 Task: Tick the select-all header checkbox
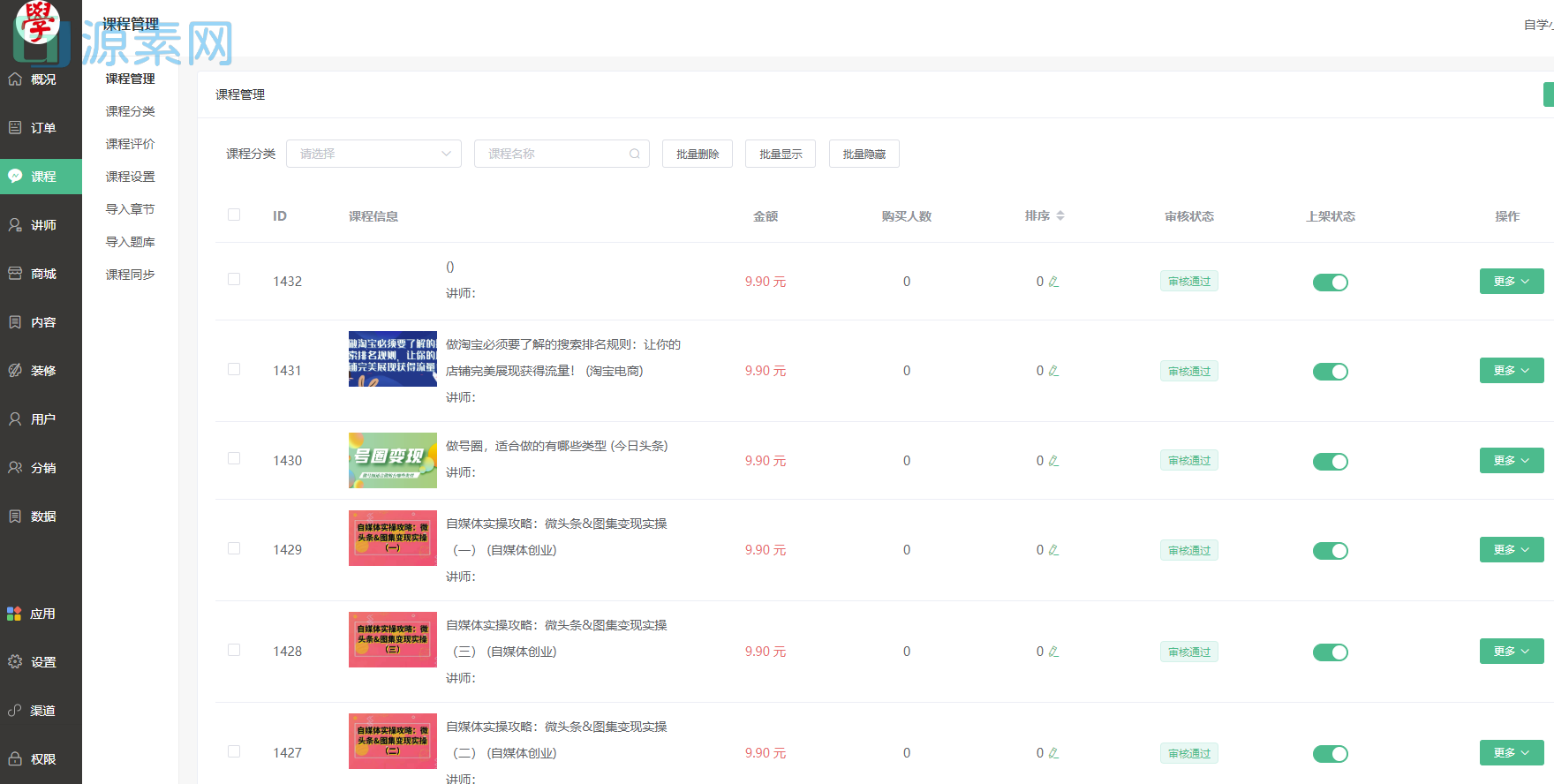(234, 215)
